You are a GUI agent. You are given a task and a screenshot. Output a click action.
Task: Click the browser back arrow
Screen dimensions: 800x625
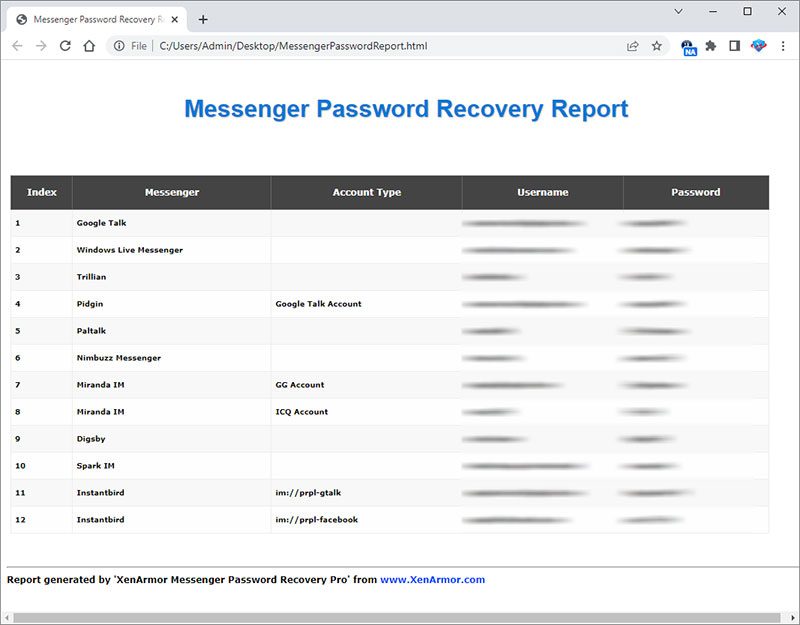pos(17,46)
